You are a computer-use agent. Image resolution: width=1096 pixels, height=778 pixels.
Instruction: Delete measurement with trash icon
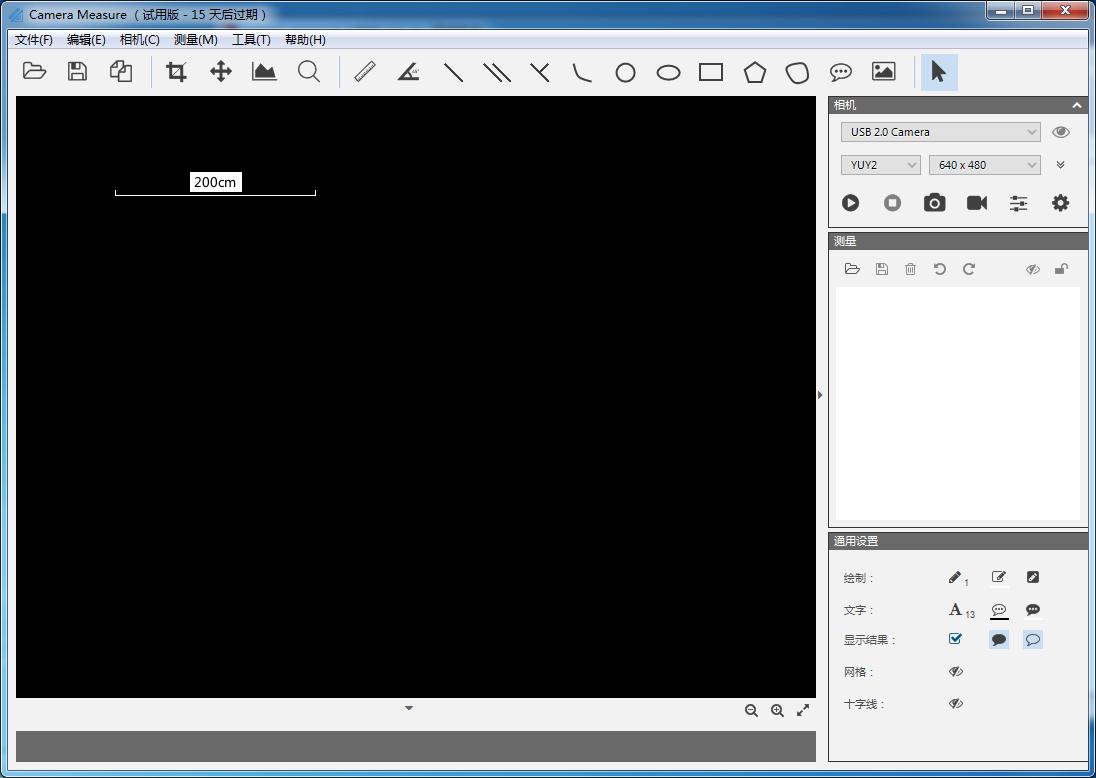coord(910,269)
